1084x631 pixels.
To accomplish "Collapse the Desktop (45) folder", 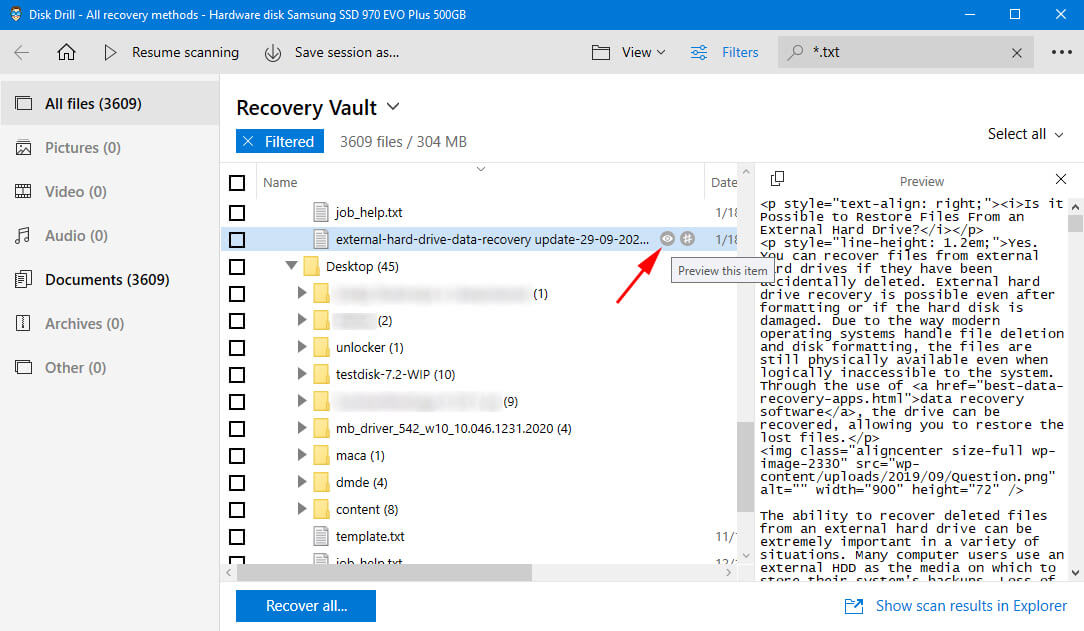I will [x=291, y=265].
